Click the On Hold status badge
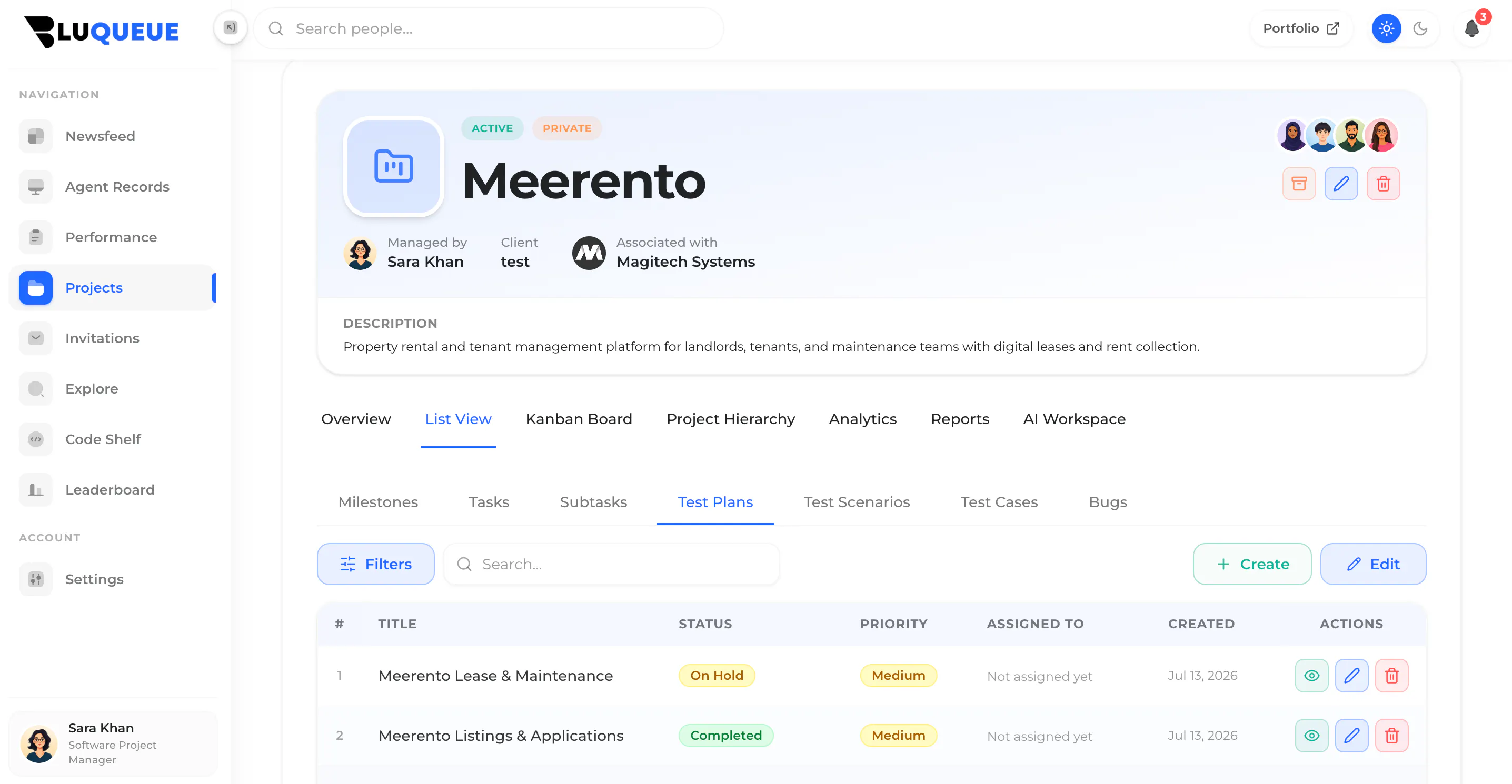The height and width of the screenshot is (784, 1512). (x=717, y=676)
